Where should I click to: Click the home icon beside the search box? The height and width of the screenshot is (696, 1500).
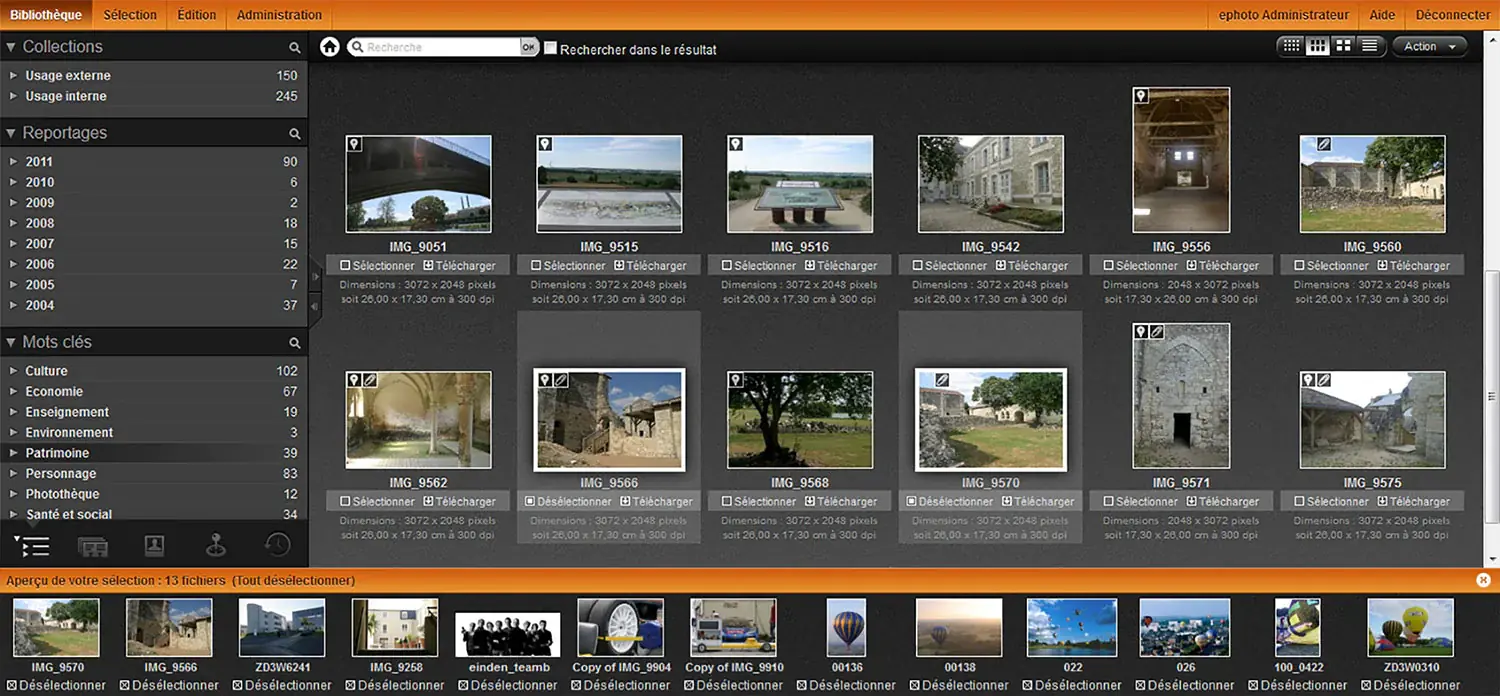[330, 47]
